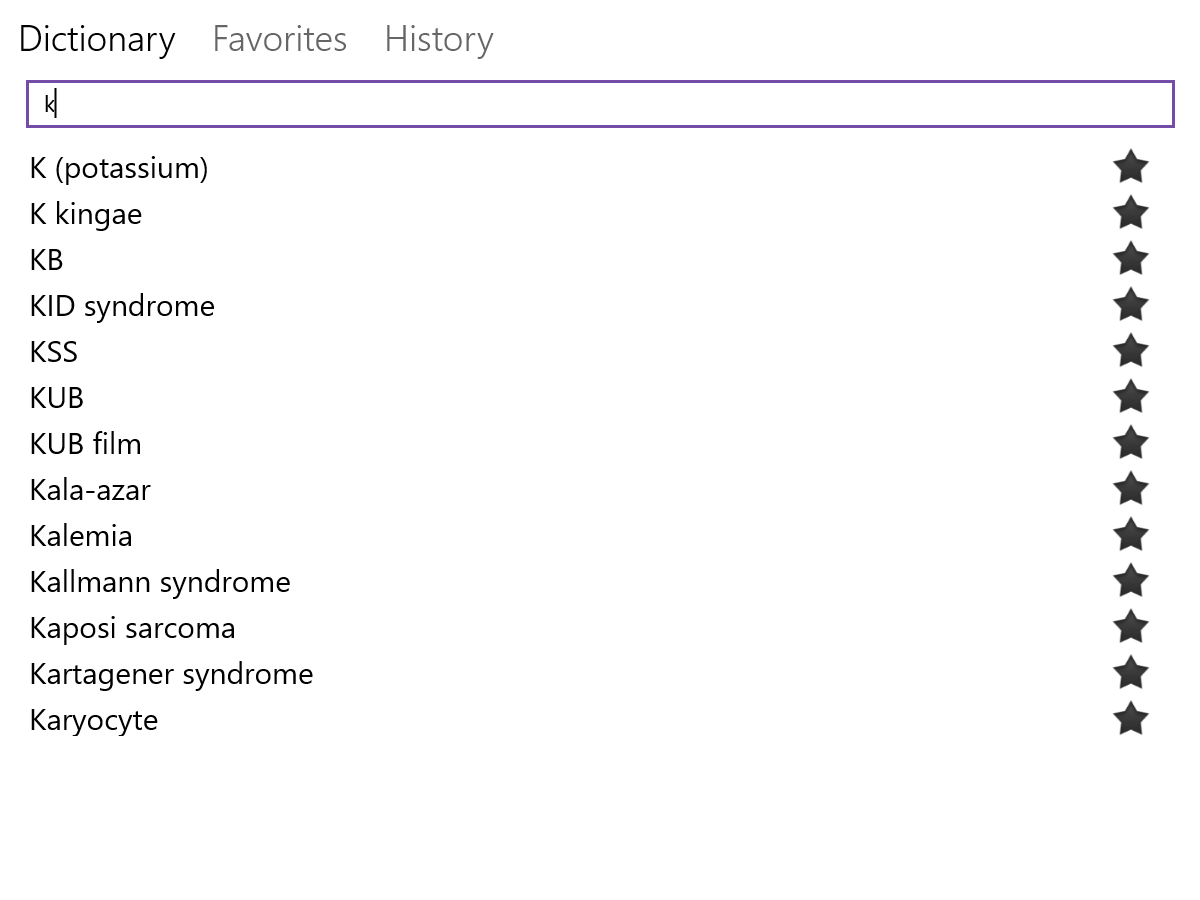Image resolution: width=1200 pixels, height=900 pixels.
Task: Star the Kallmann syndrome entry
Action: click(1130, 581)
